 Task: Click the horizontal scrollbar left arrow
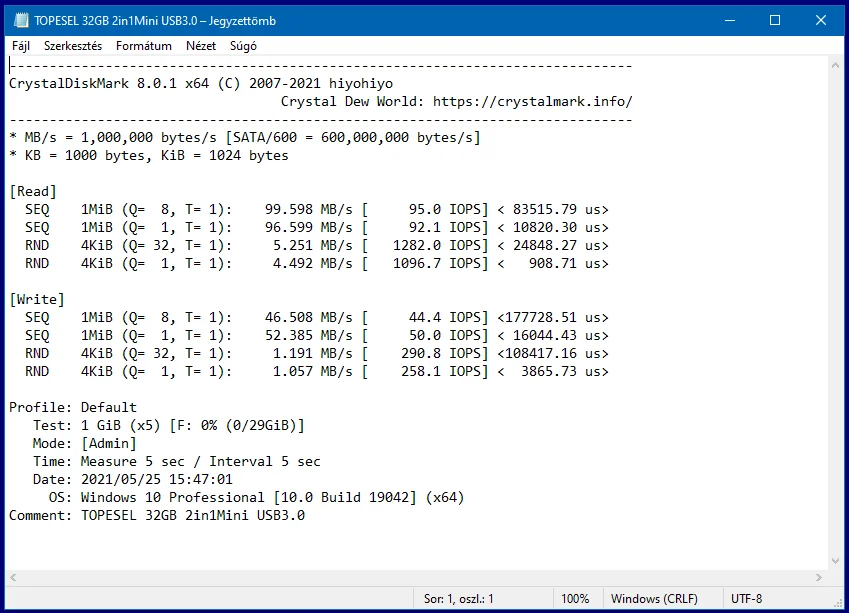pyautogui.click(x=13, y=577)
